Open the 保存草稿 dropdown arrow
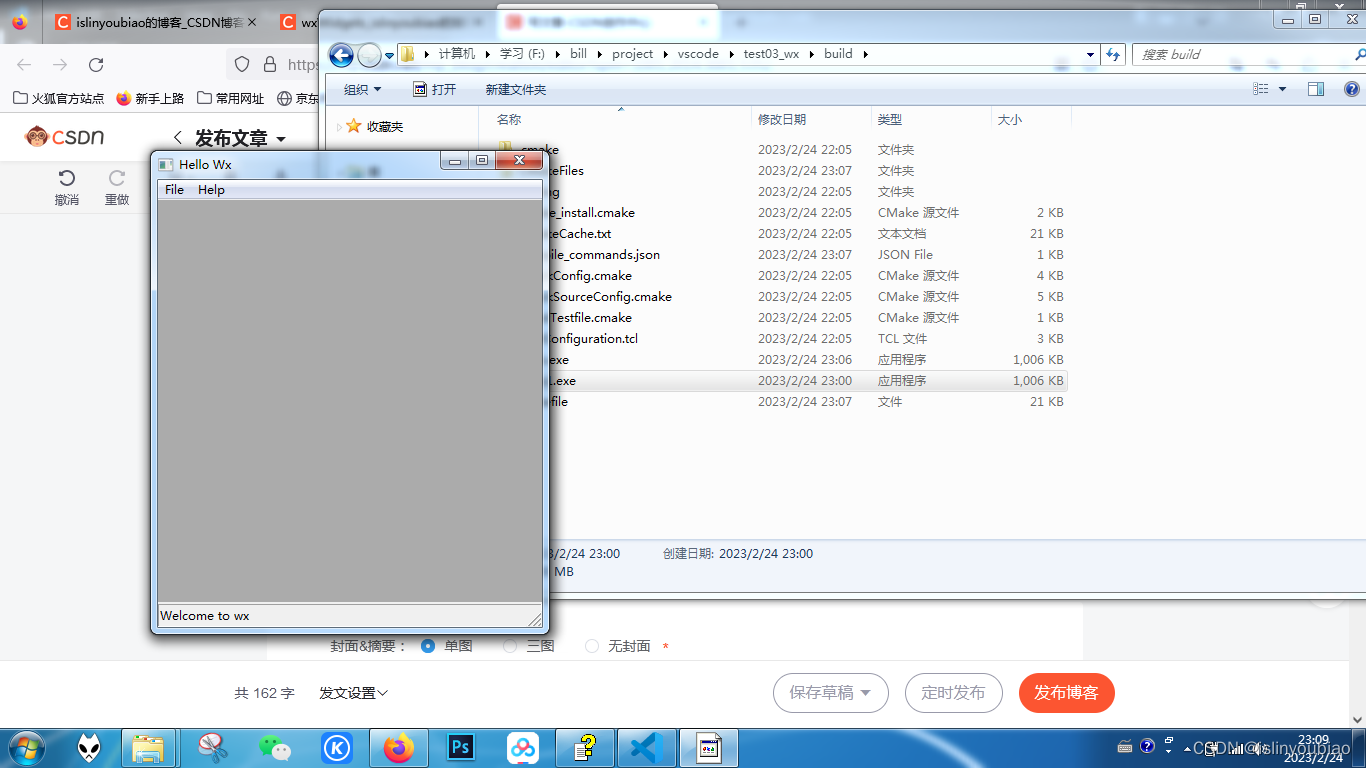 (866, 692)
